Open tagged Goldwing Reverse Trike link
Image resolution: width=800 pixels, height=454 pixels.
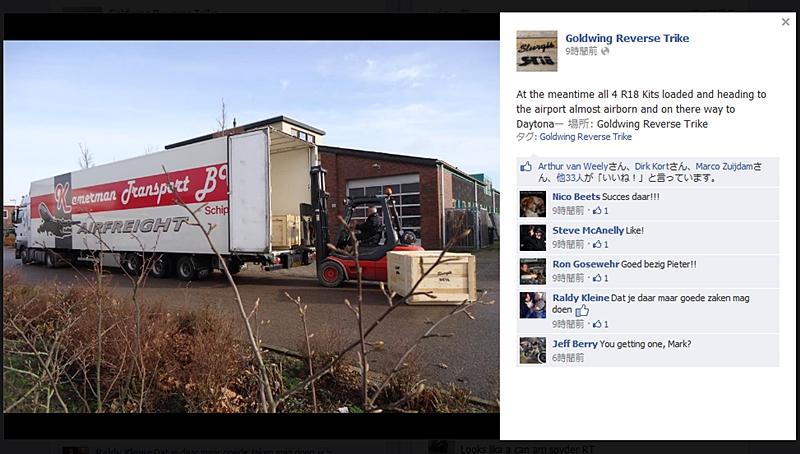click(x=586, y=137)
